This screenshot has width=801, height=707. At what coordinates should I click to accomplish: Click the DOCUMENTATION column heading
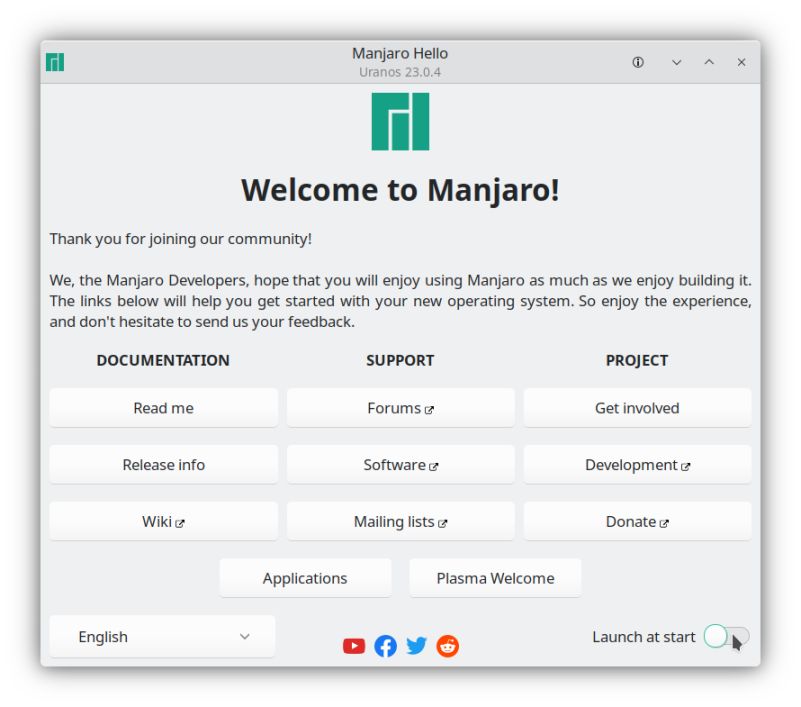[163, 361]
